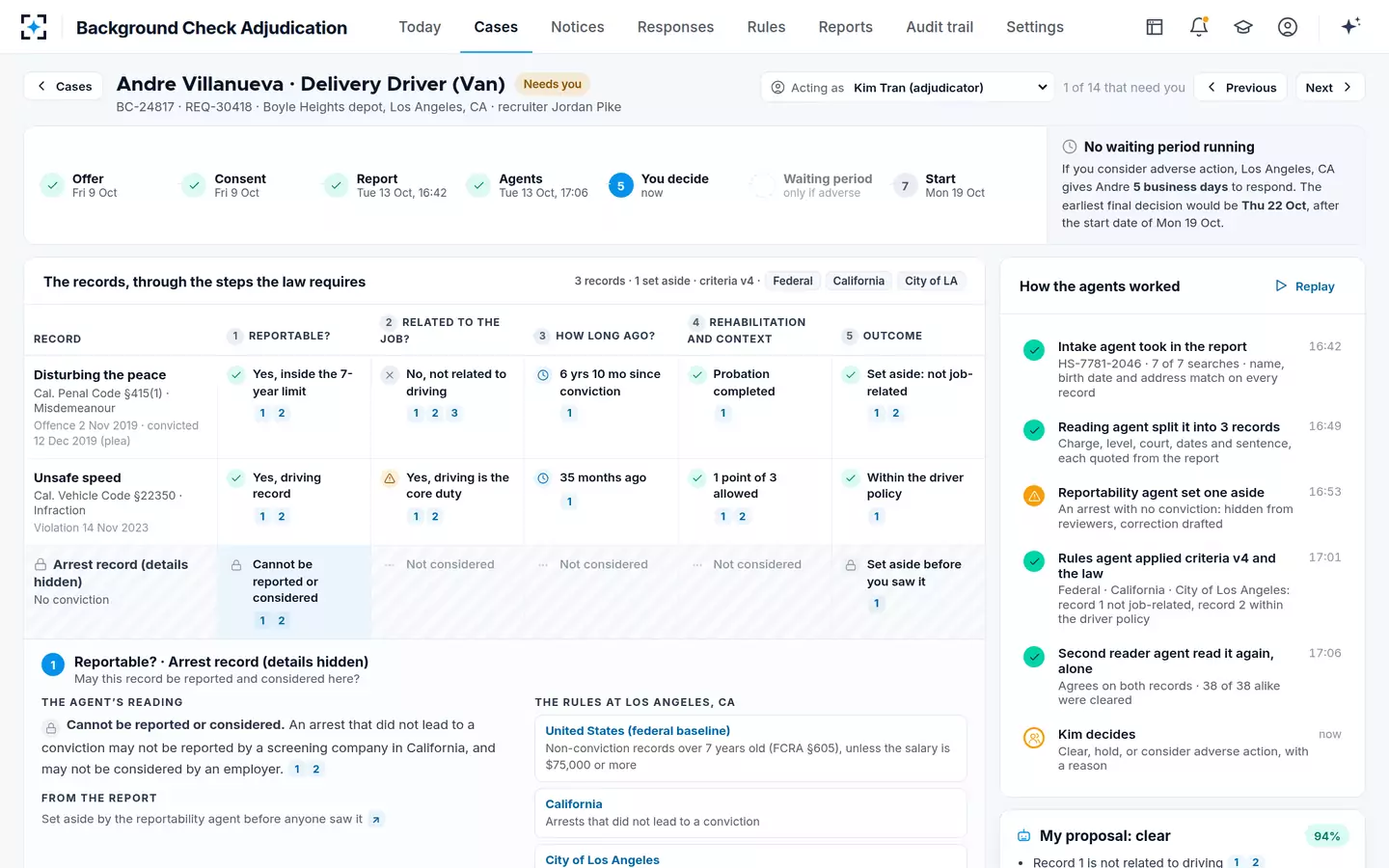The height and width of the screenshot is (868, 1389).
Task: Switch to the Notices tab
Action: click(578, 27)
